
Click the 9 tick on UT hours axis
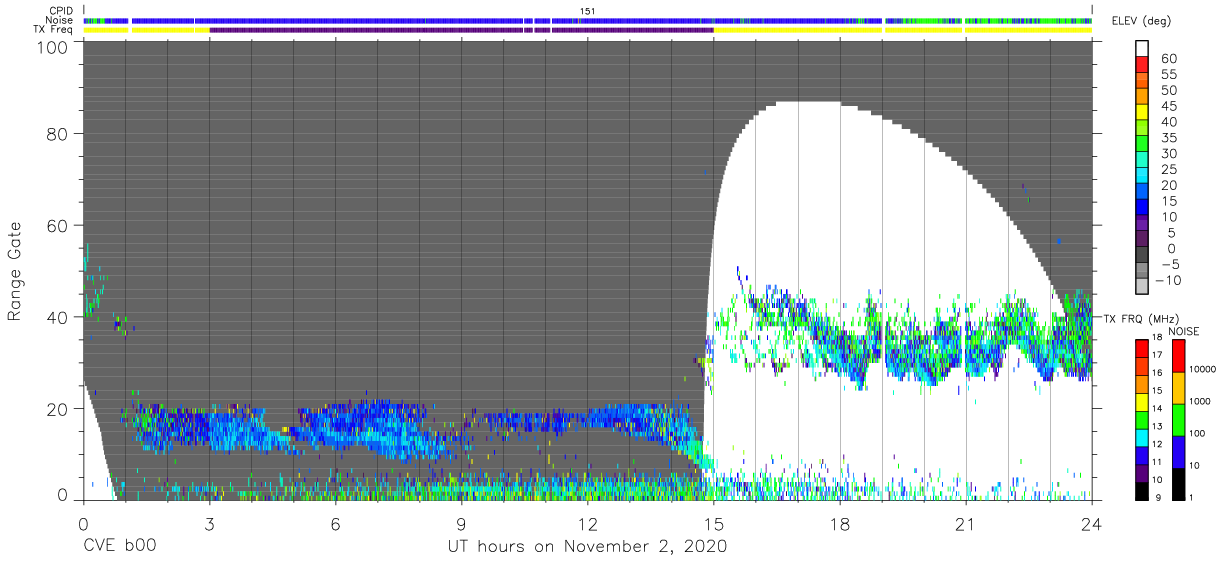462,523
